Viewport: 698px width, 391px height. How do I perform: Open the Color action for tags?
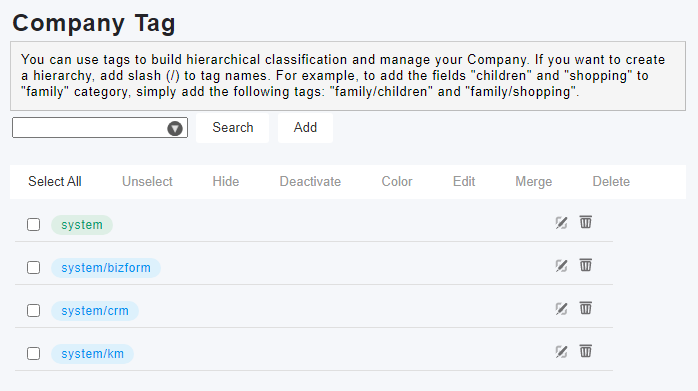[397, 182]
